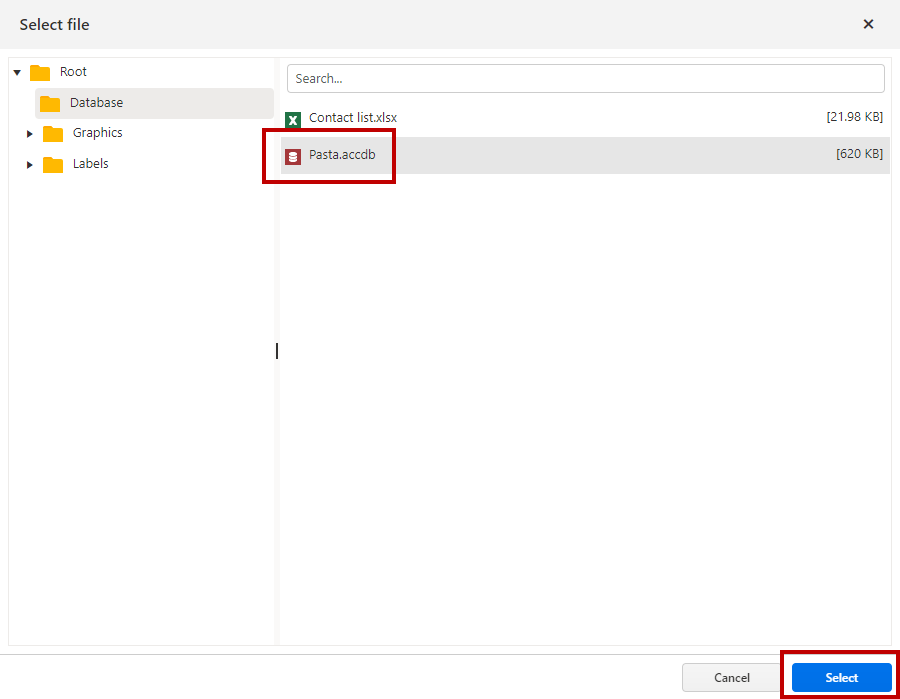
Task: Select the Database folder name
Action: pos(96,103)
